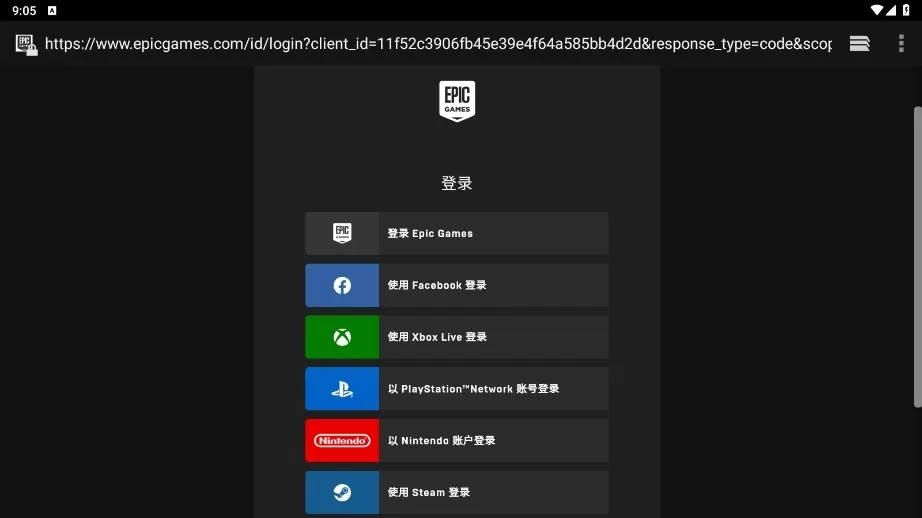922x518 pixels.
Task: Tap the 9:05 clock in status bar
Action: tap(24, 11)
